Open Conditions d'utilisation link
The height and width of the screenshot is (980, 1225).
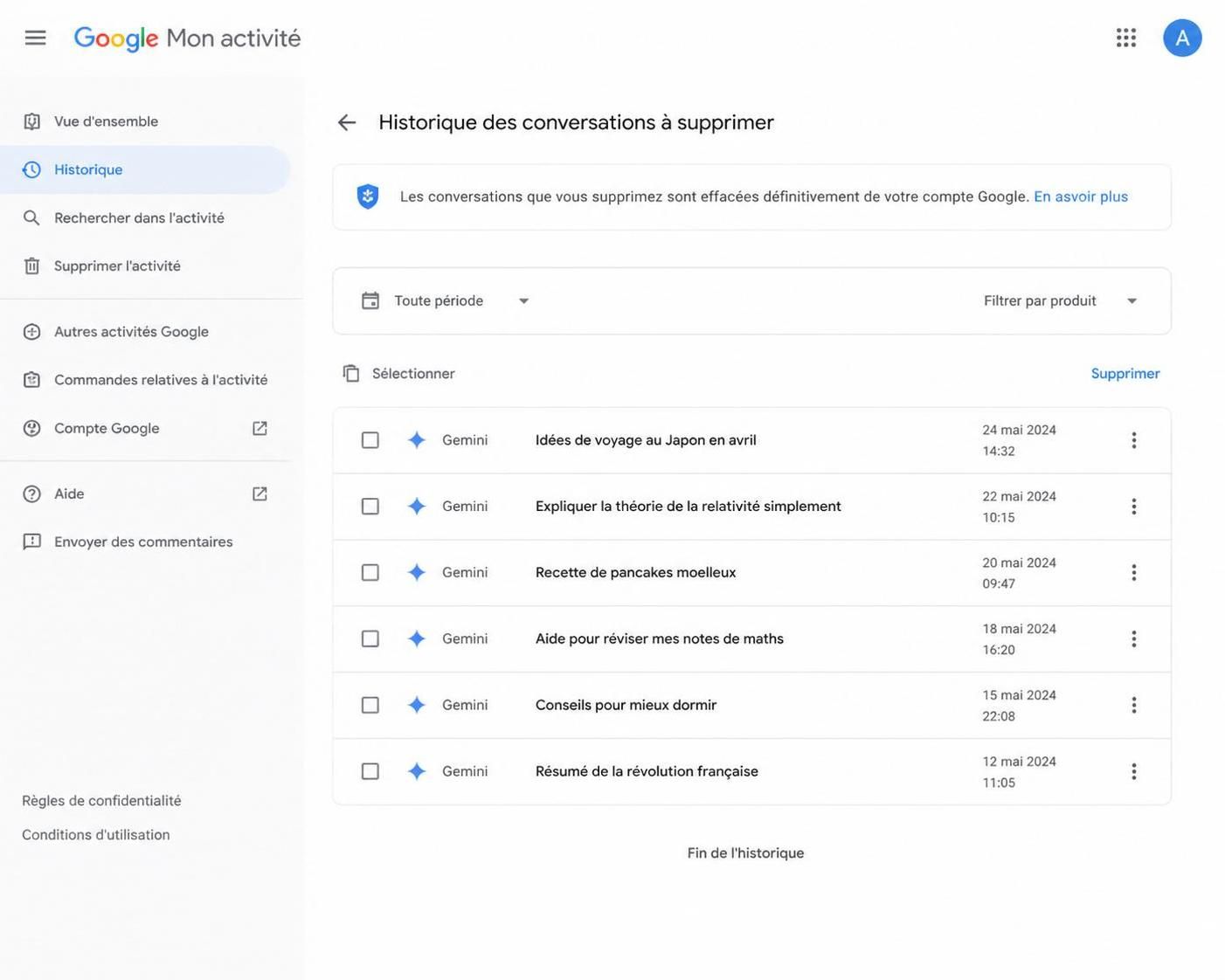[x=96, y=835]
